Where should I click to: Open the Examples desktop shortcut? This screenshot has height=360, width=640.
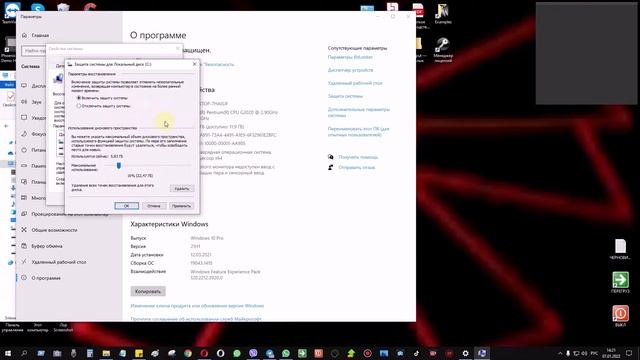coord(443,13)
